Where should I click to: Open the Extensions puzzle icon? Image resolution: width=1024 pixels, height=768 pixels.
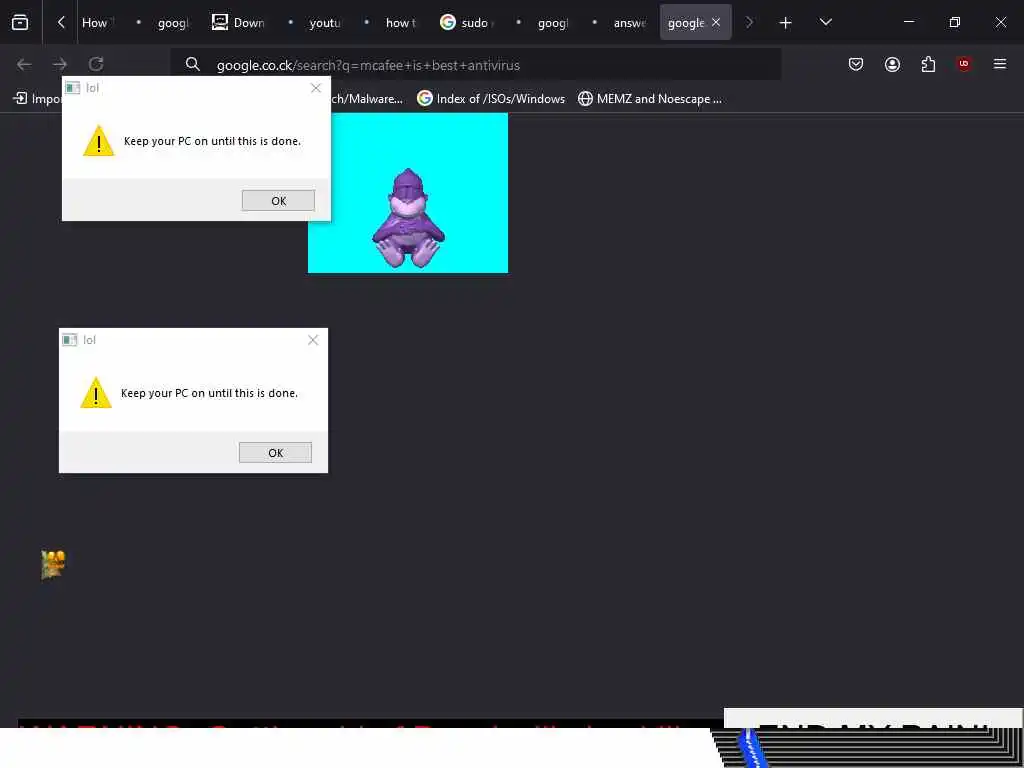[928, 64]
